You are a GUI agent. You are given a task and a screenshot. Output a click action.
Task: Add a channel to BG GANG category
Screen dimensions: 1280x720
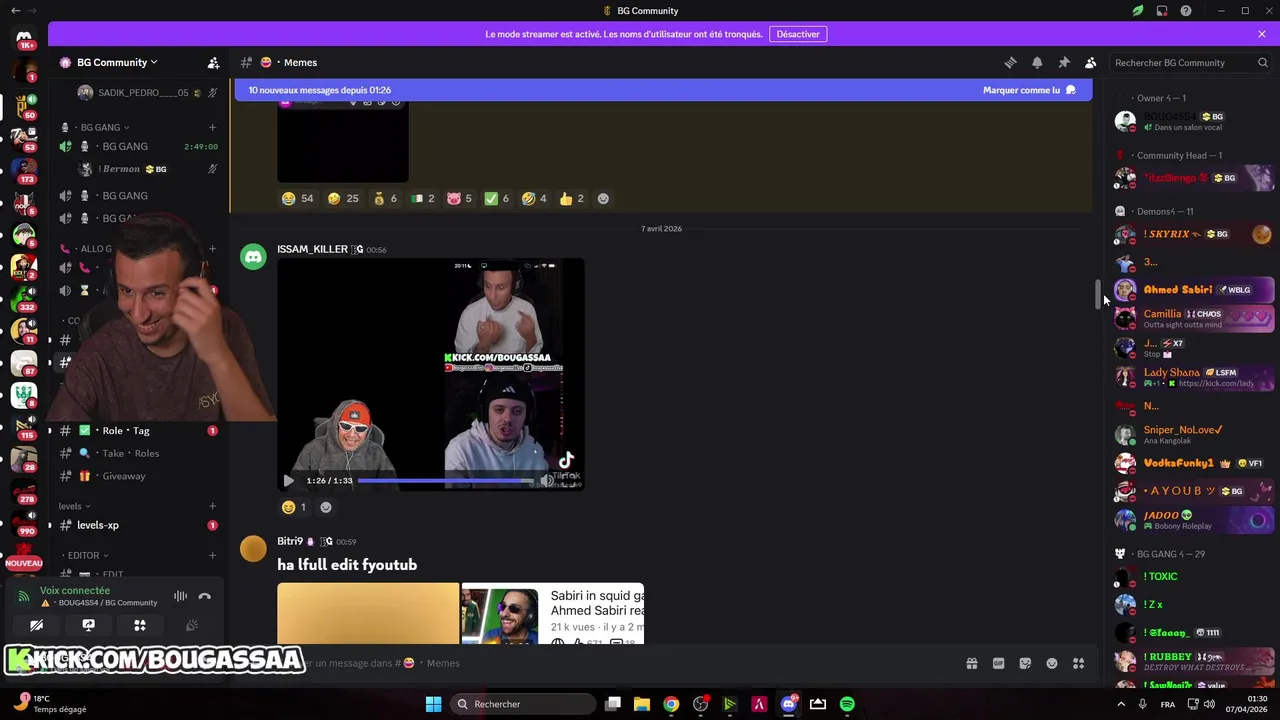click(212, 127)
